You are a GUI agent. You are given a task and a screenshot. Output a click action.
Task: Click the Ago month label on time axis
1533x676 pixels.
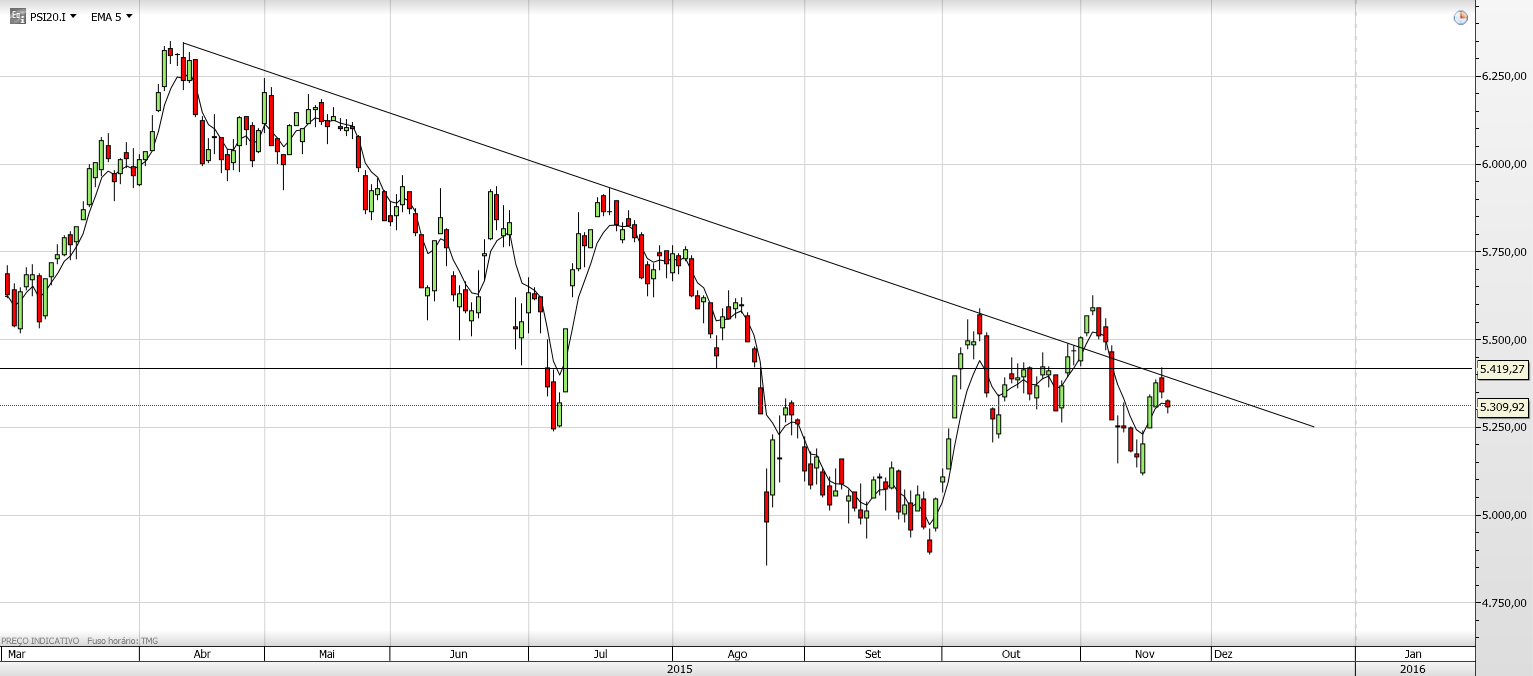click(x=737, y=655)
